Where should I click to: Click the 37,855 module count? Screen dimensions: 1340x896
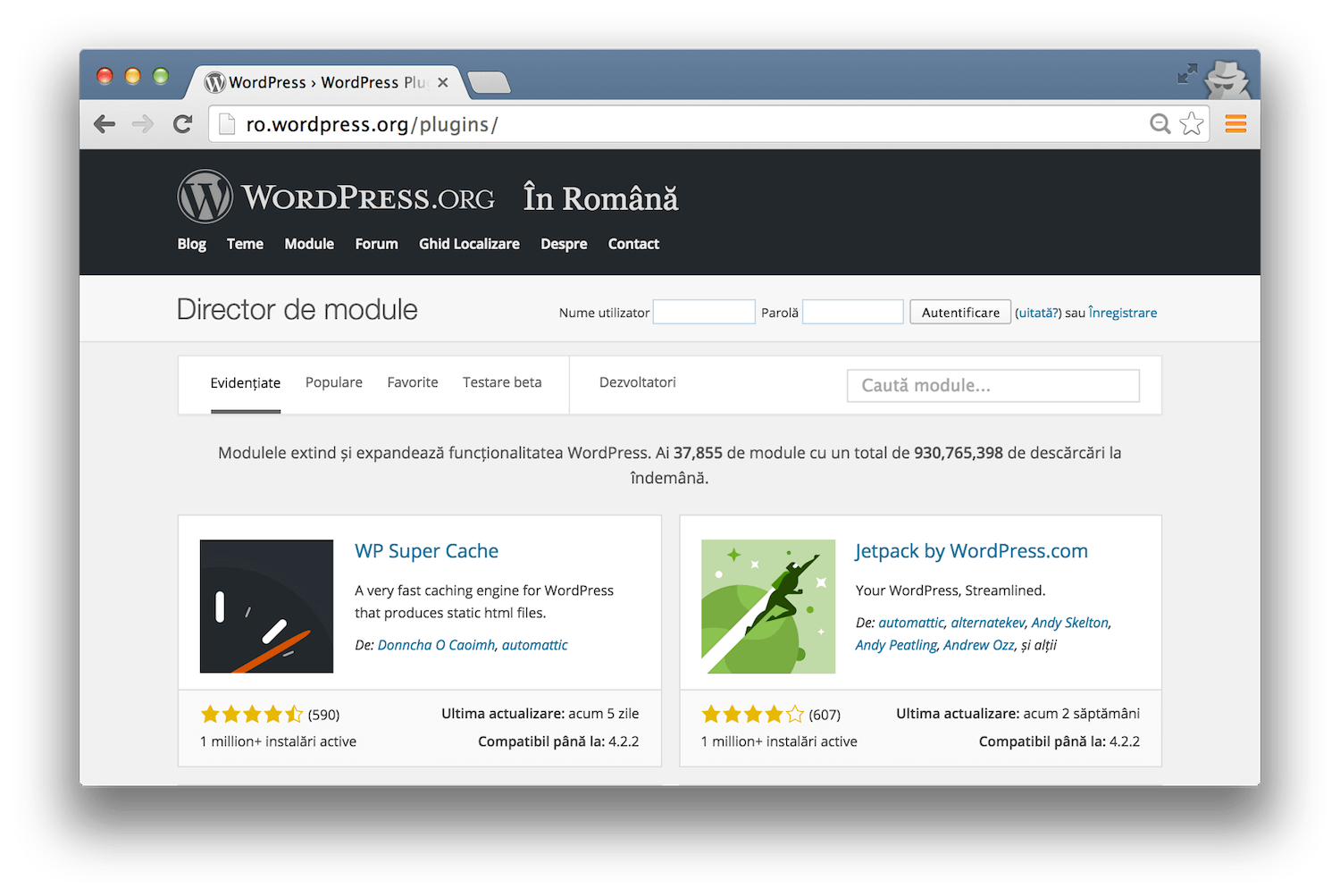point(698,453)
